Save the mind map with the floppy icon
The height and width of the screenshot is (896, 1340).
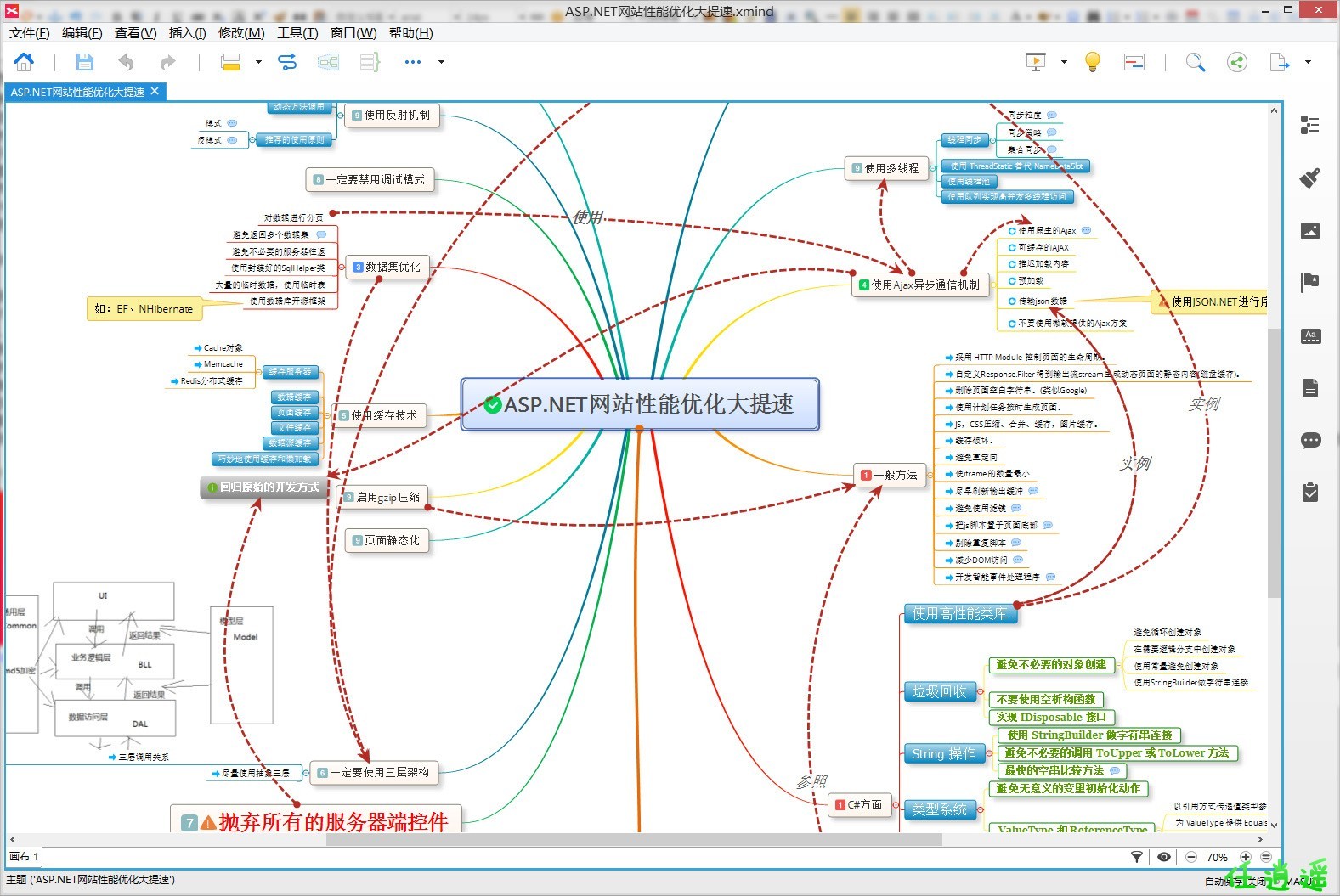coord(84,61)
